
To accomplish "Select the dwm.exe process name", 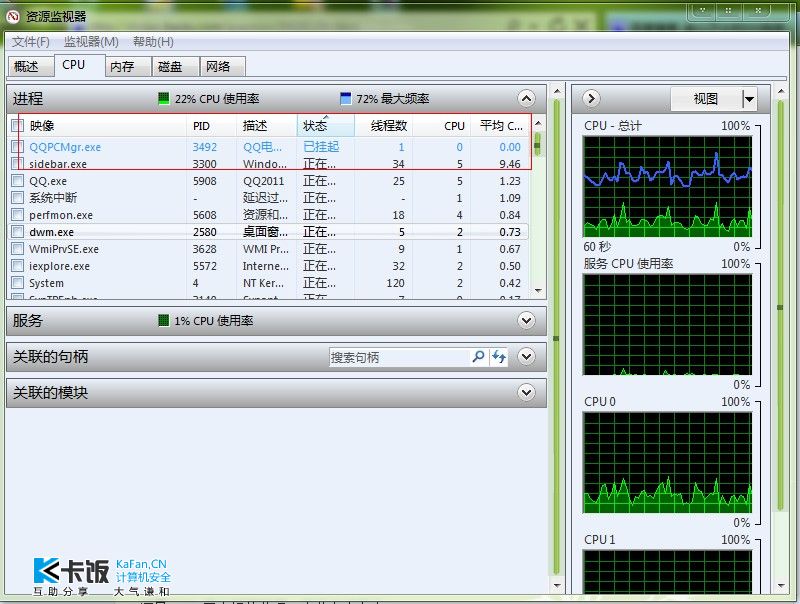I will click(x=51, y=232).
